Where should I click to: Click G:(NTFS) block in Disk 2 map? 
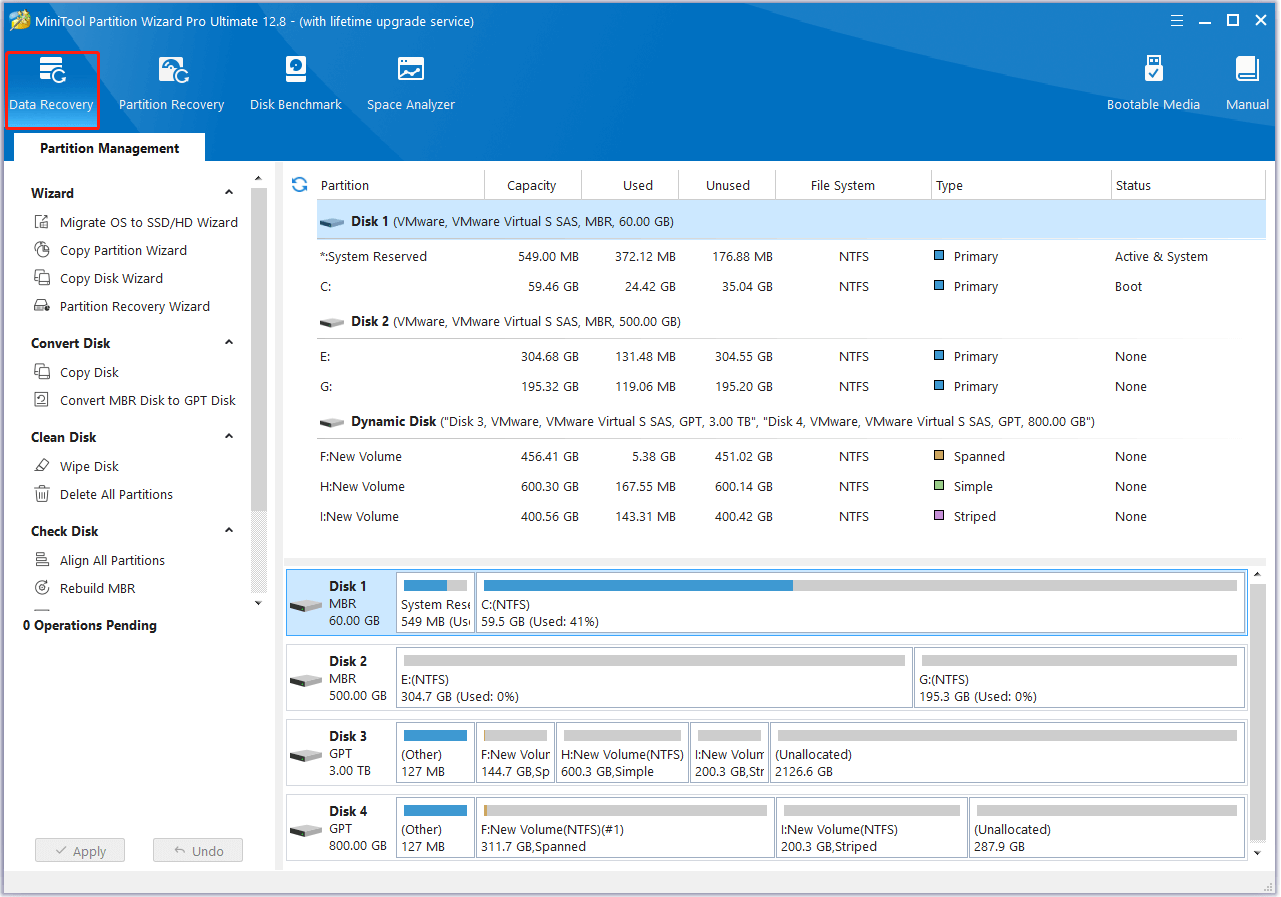click(1079, 678)
